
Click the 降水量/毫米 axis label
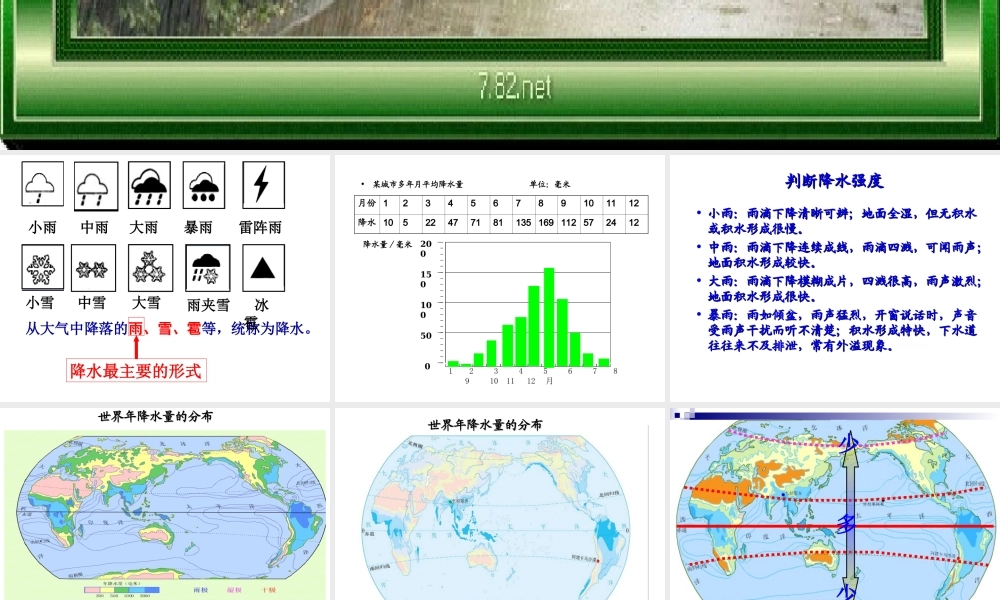[x=387, y=244]
